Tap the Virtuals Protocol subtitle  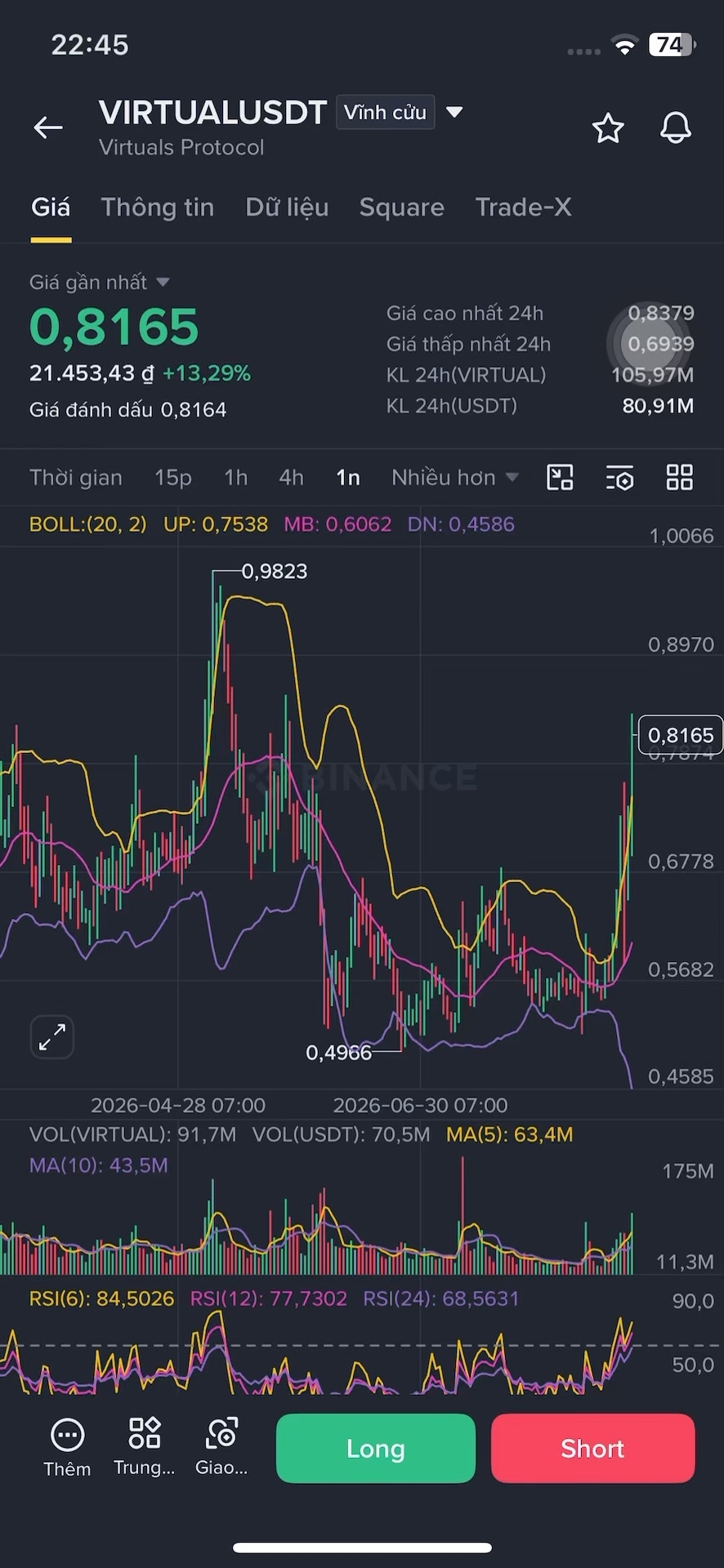click(x=181, y=148)
